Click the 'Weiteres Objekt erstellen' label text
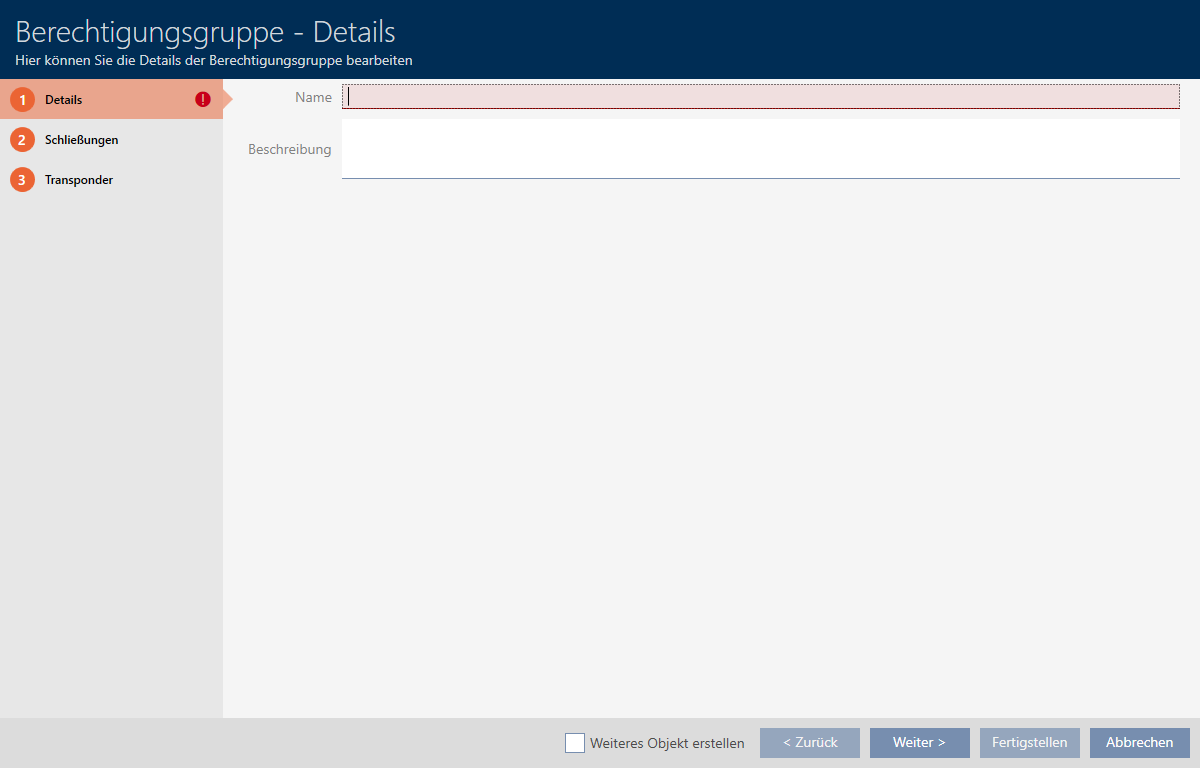The height and width of the screenshot is (768, 1200). pyautogui.click(x=667, y=743)
